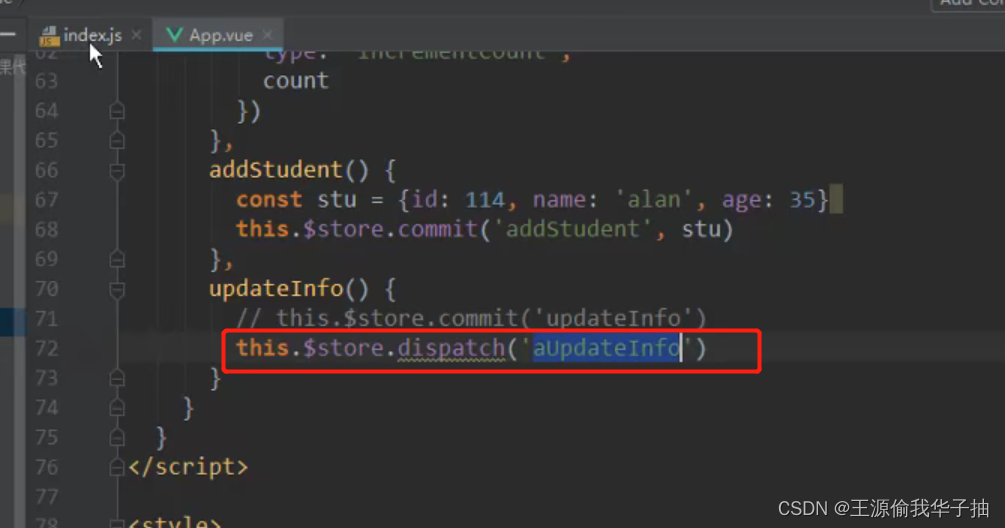The width and height of the screenshot is (1005, 528).
Task: Click line number 67 in gutter
Action: pos(46,200)
